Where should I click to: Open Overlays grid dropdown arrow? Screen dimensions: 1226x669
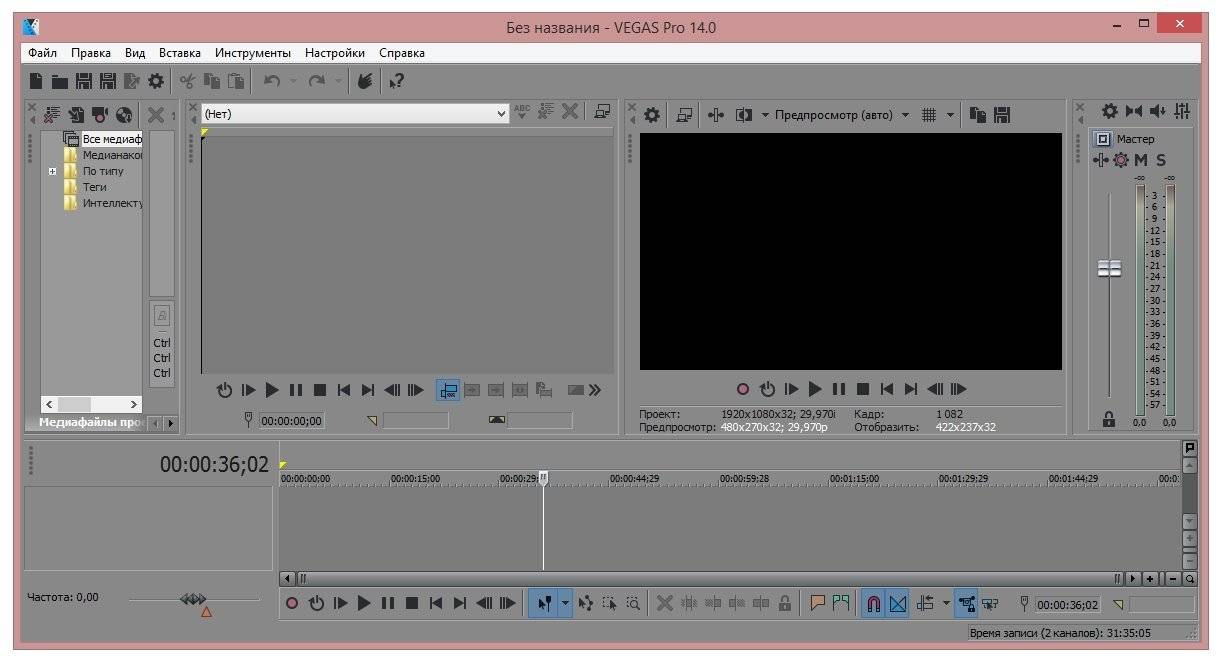point(951,115)
